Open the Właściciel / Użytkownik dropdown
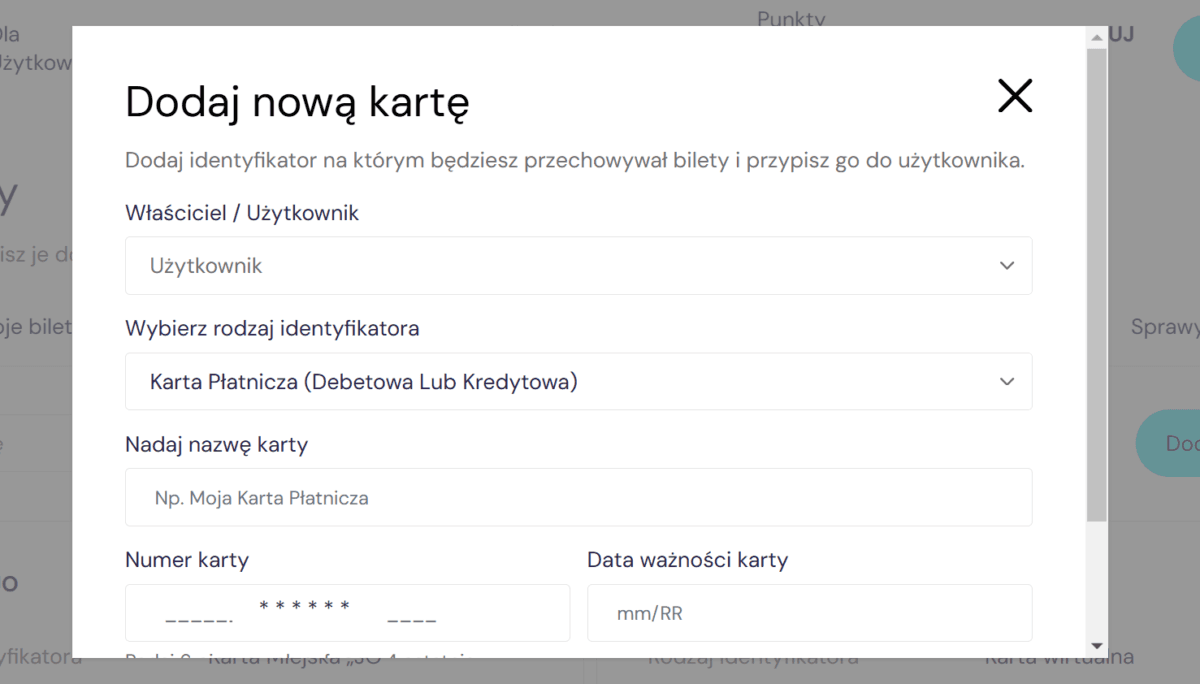 577,266
